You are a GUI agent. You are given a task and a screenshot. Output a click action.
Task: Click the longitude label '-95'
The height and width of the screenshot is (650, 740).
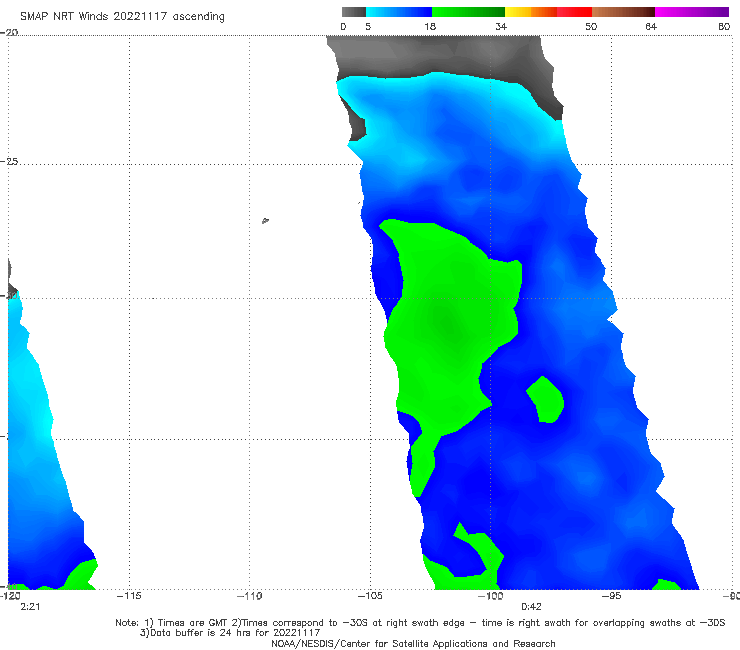click(612, 596)
